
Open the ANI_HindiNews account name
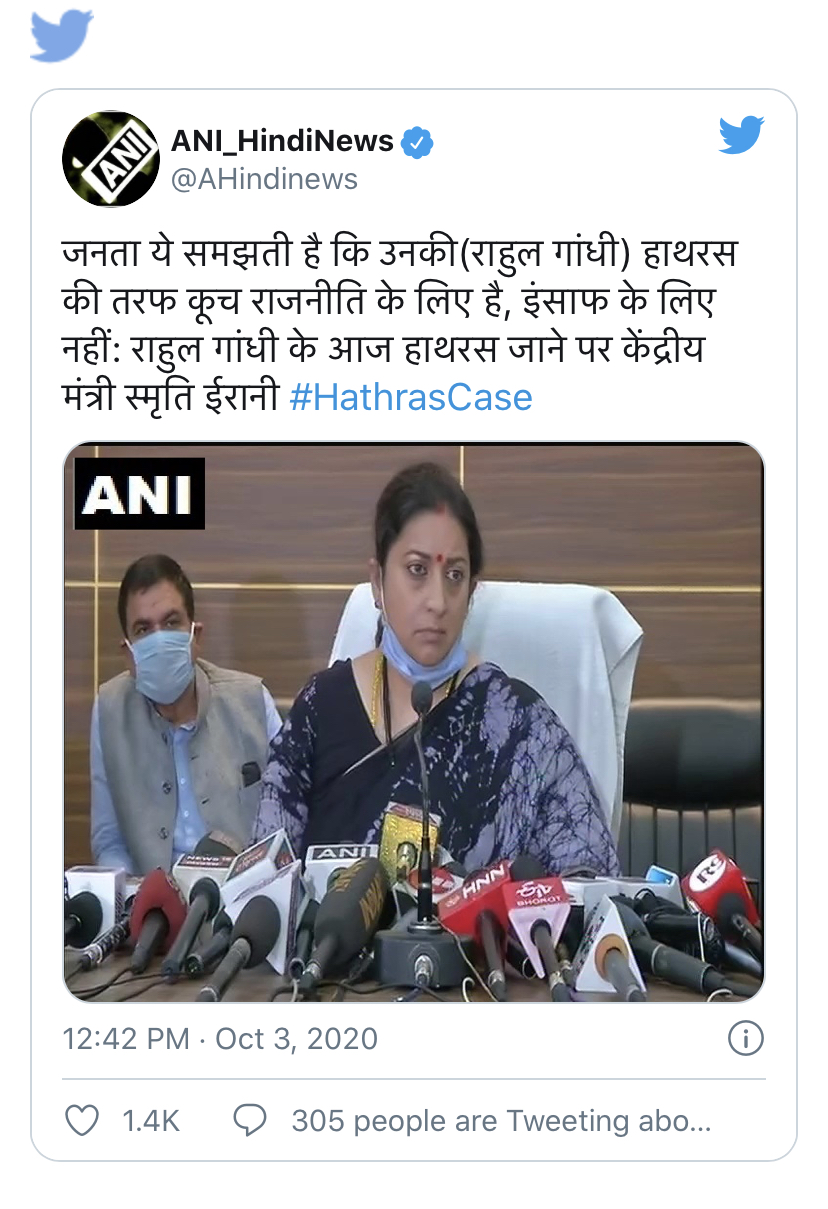(x=283, y=142)
